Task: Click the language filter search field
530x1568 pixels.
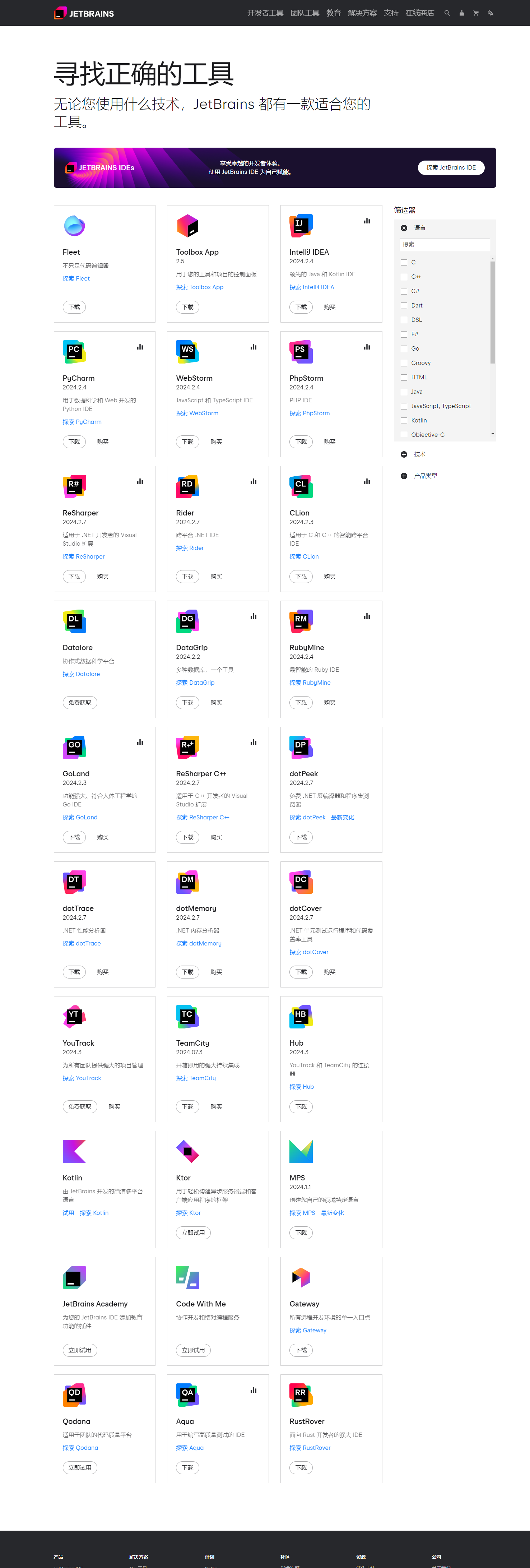Action: 445,244
